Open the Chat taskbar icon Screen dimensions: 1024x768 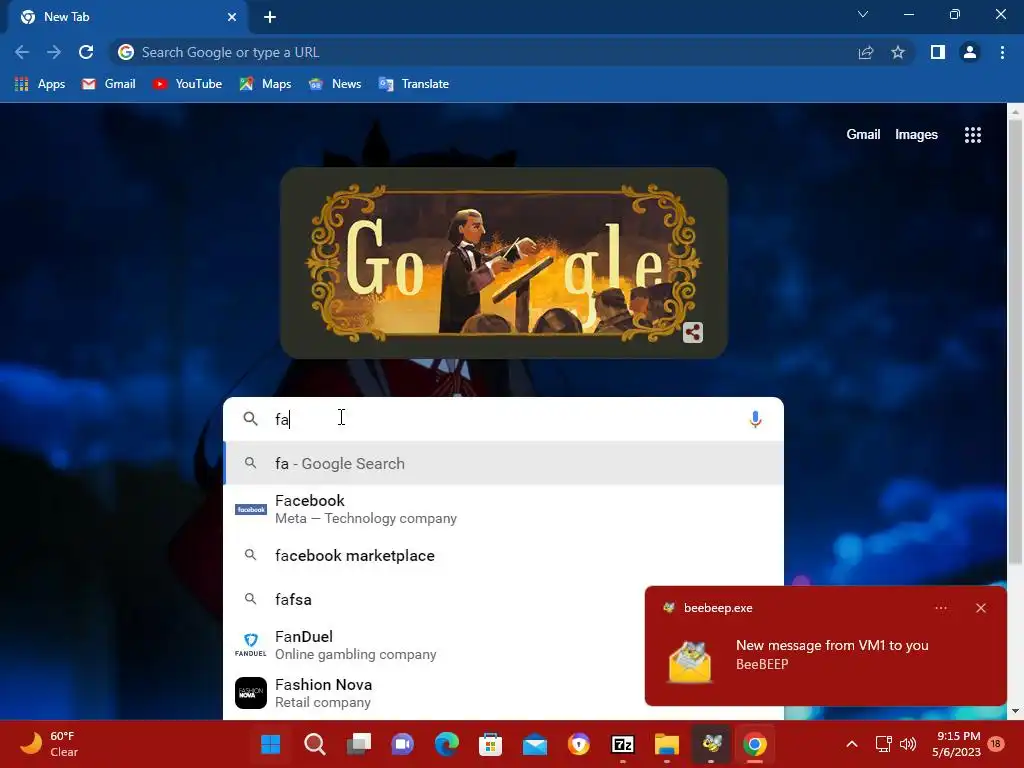pos(402,744)
